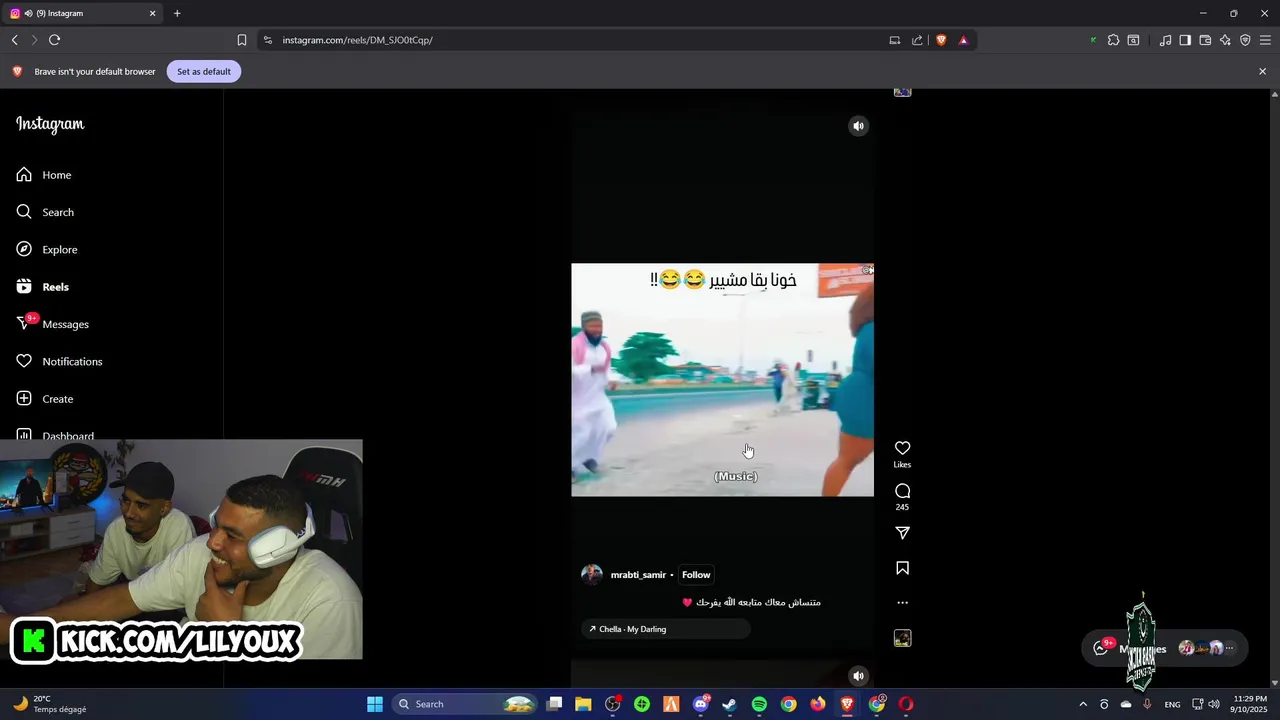Open Brave's share page icon
The height and width of the screenshot is (720, 1280).
coord(918,40)
